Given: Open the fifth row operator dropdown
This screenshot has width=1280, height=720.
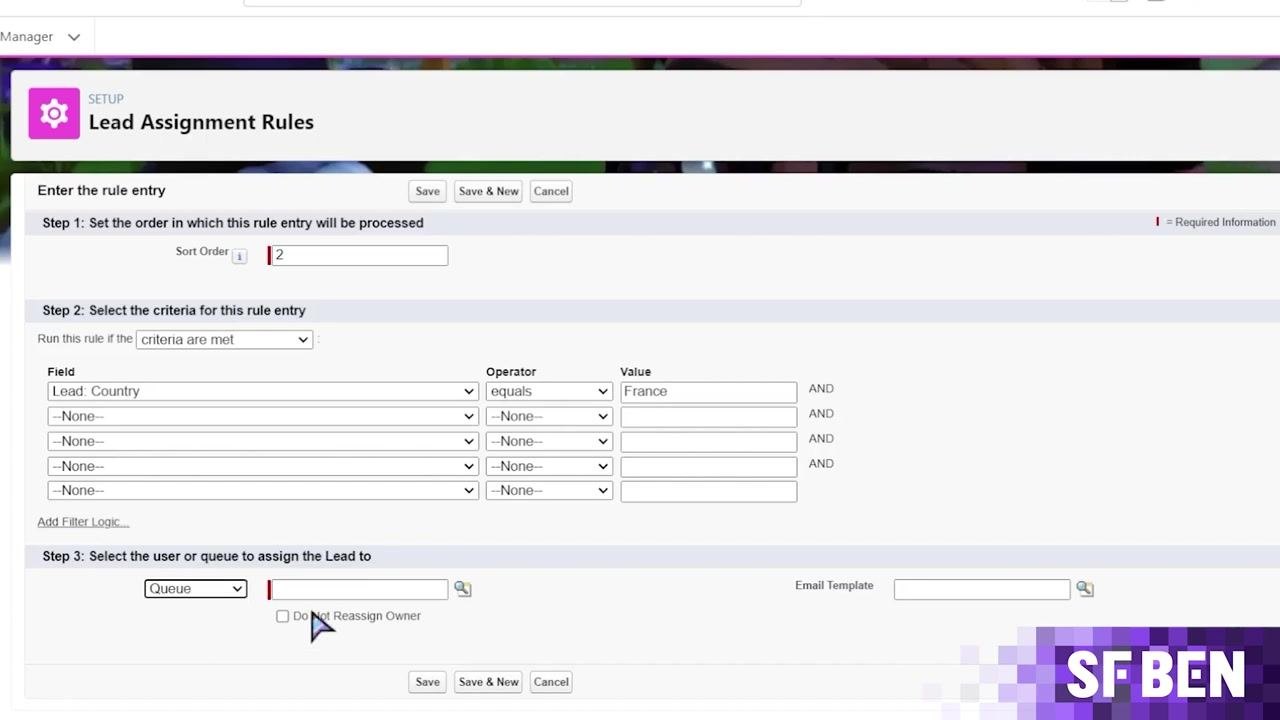Looking at the screenshot, I should [x=549, y=490].
